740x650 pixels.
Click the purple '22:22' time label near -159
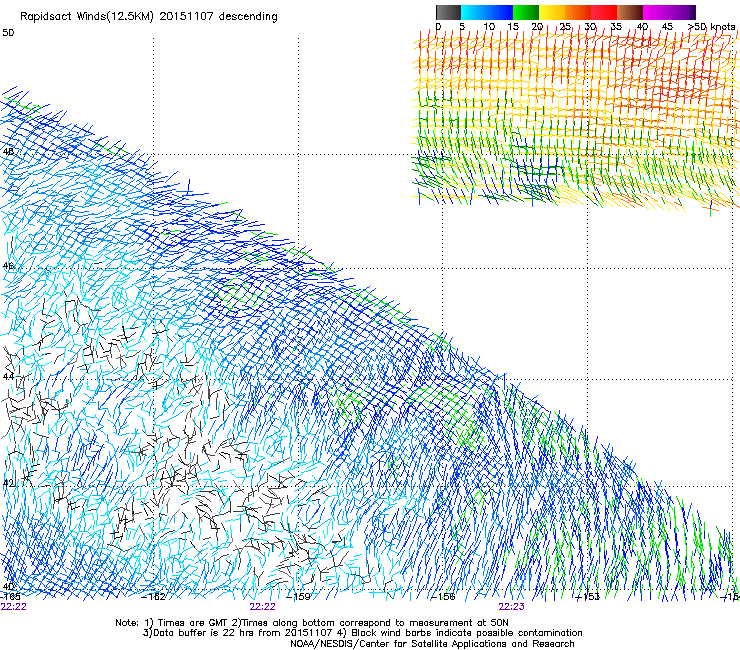(x=262, y=607)
